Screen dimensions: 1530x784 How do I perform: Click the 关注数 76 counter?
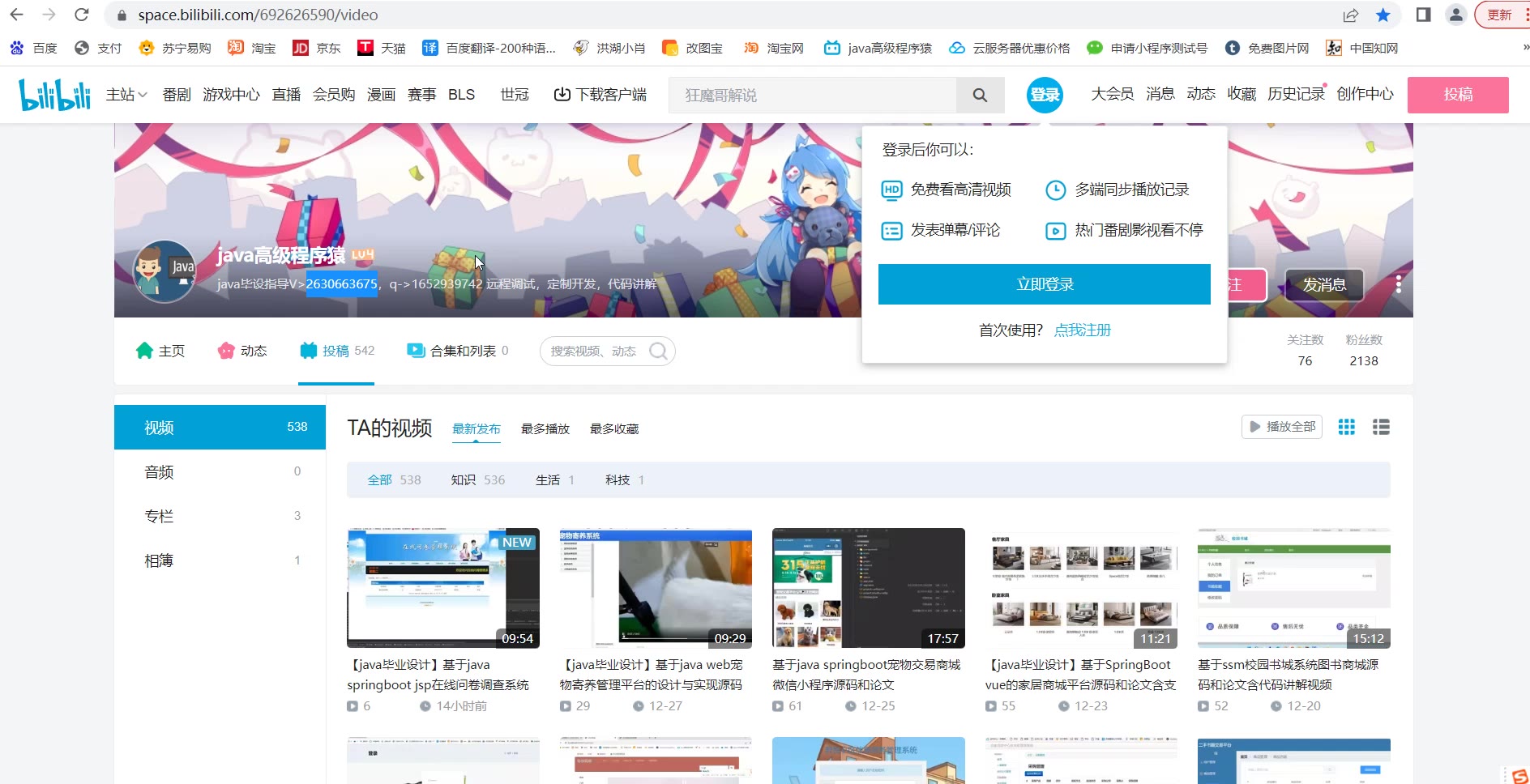(x=1305, y=351)
